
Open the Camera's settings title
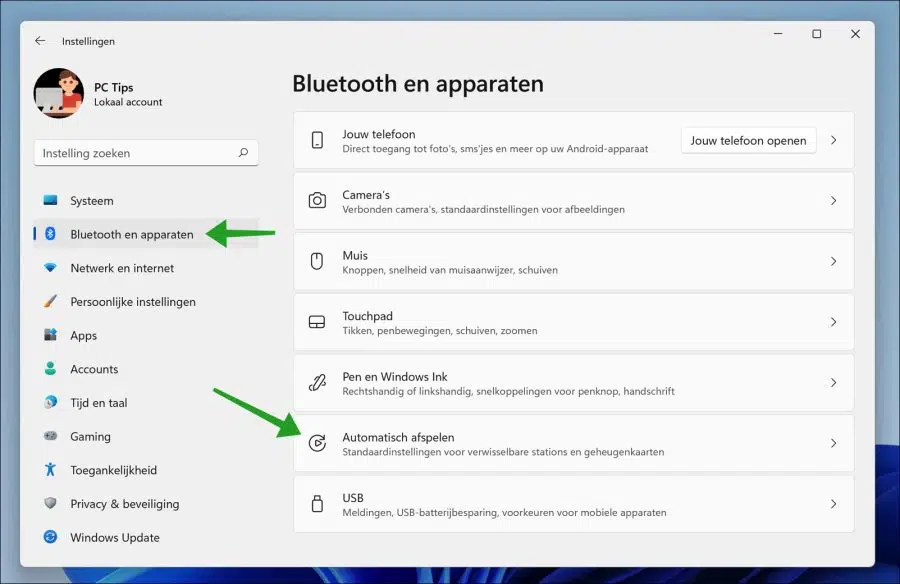coord(366,195)
